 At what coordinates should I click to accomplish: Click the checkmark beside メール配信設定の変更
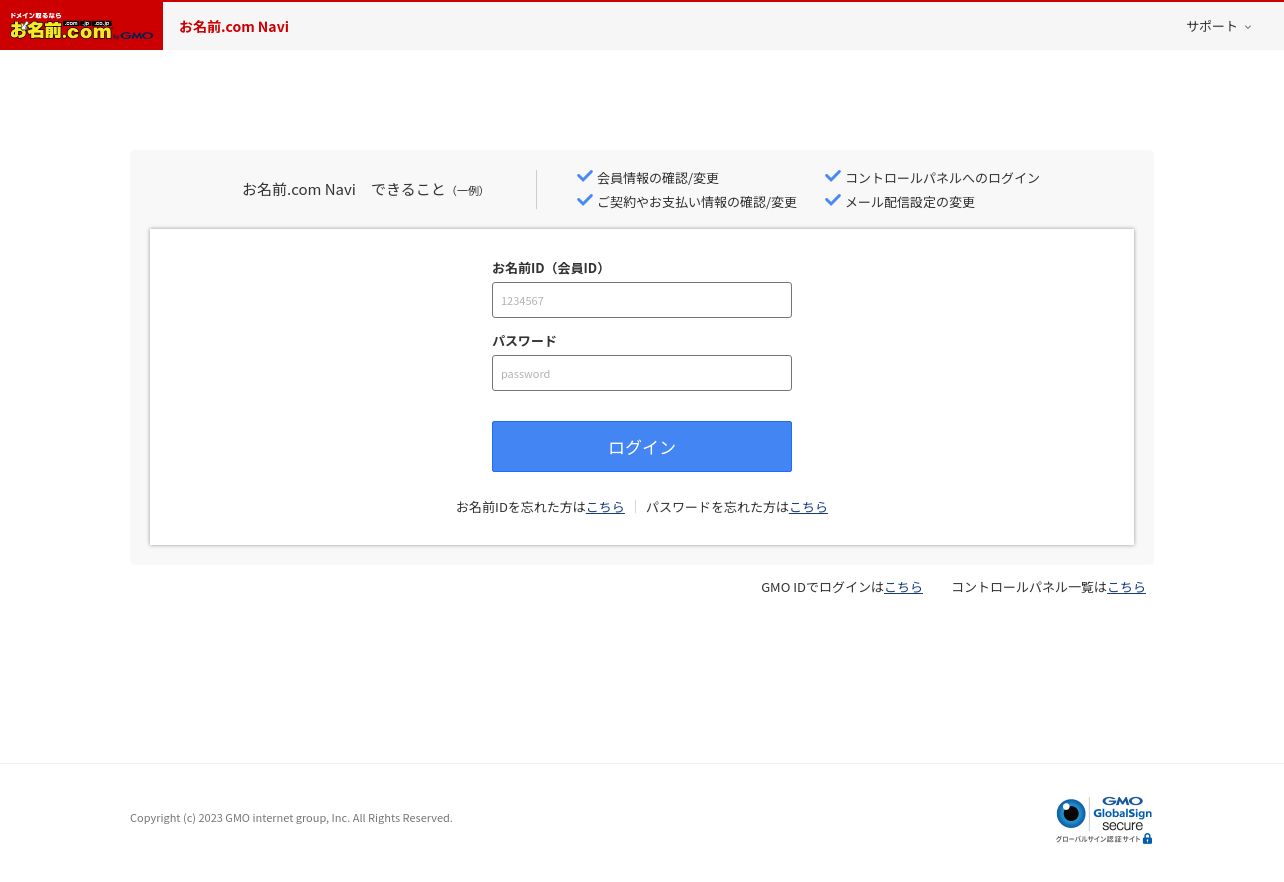(x=833, y=200)
